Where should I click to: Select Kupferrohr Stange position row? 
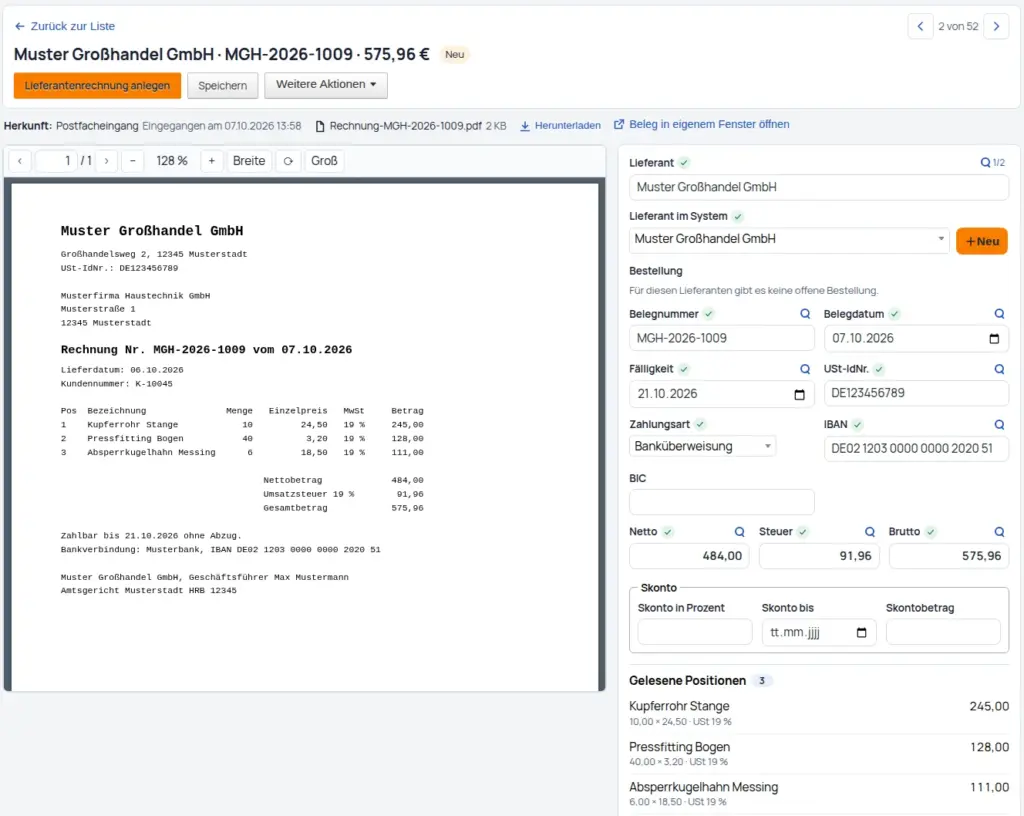click(819, 713)
